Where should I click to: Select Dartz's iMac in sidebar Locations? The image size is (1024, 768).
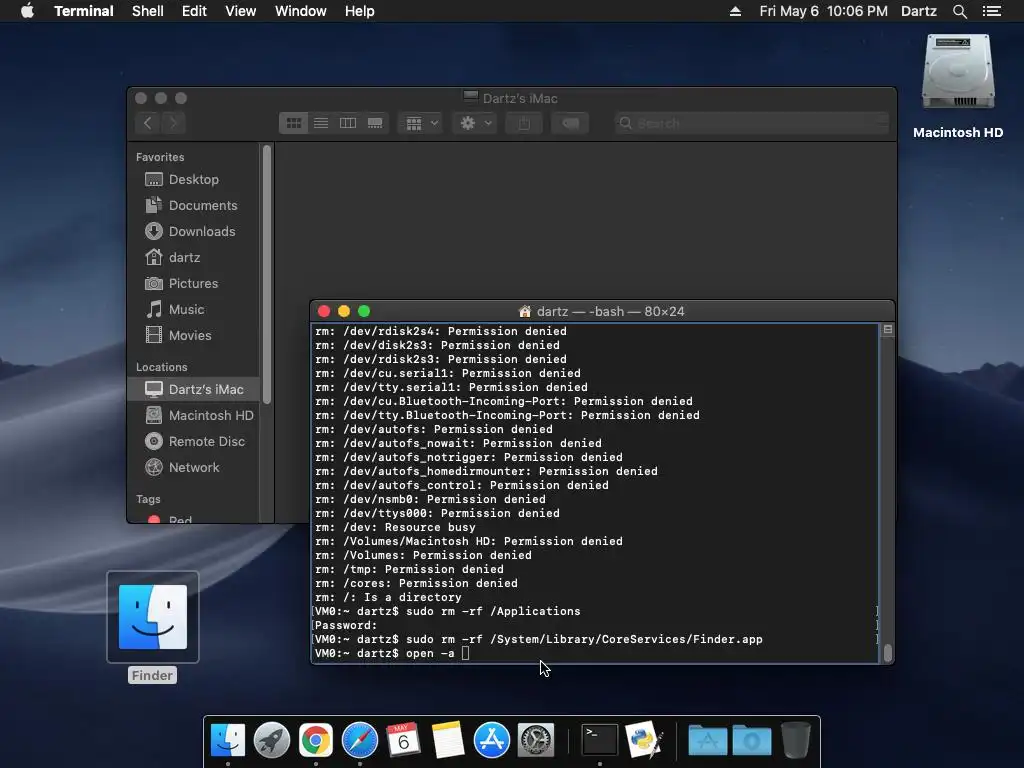tap(194, 389)
